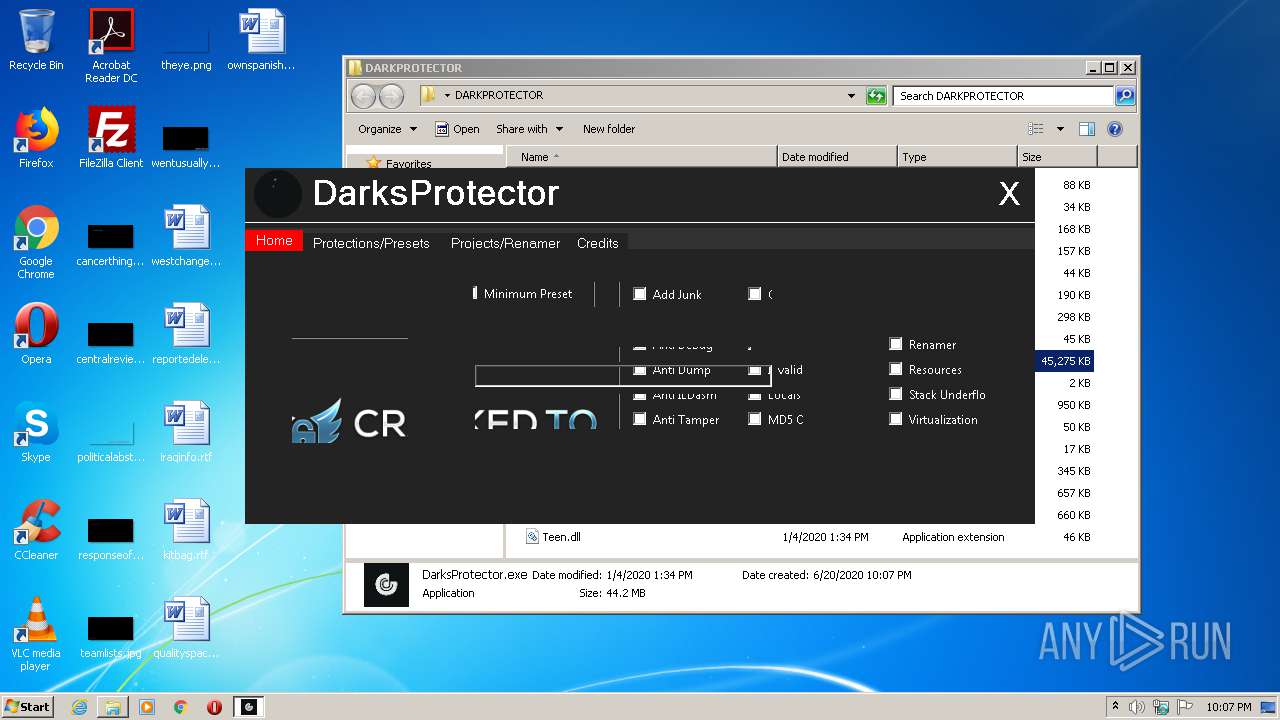Show the Credits tab

coord(598,243)
